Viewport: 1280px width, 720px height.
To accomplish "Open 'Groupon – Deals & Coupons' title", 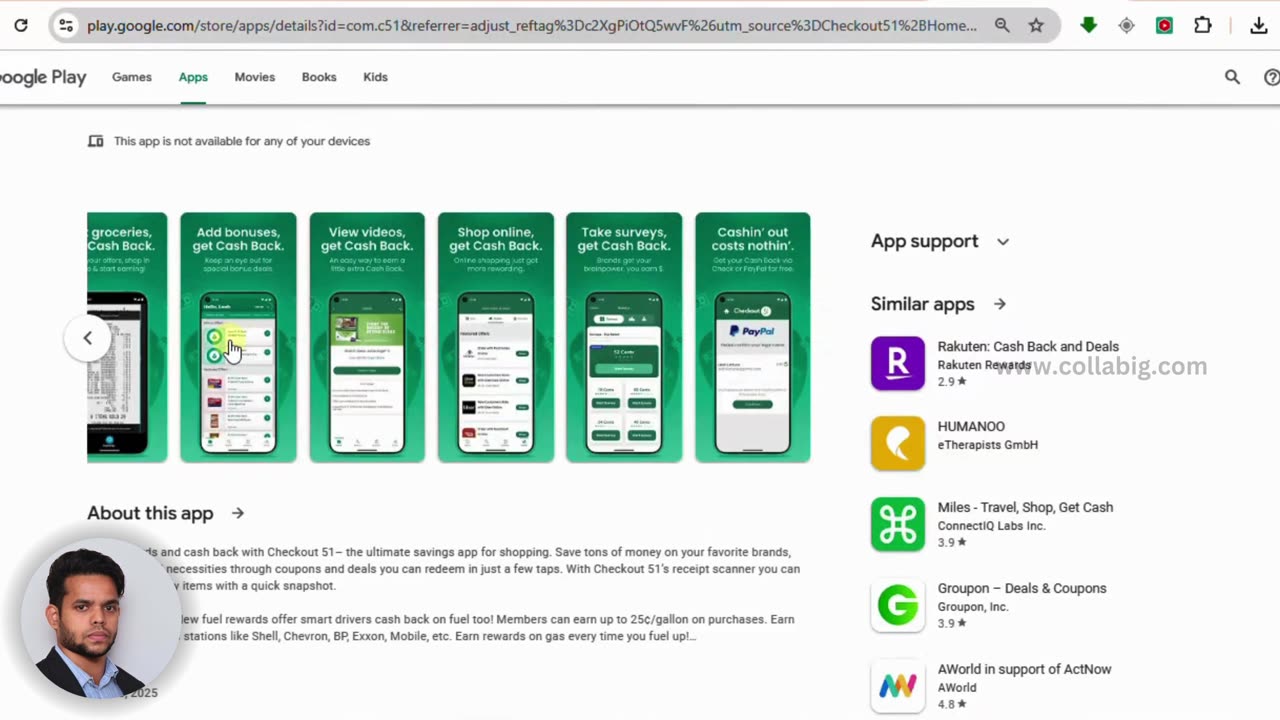I will click(1022, 588).
